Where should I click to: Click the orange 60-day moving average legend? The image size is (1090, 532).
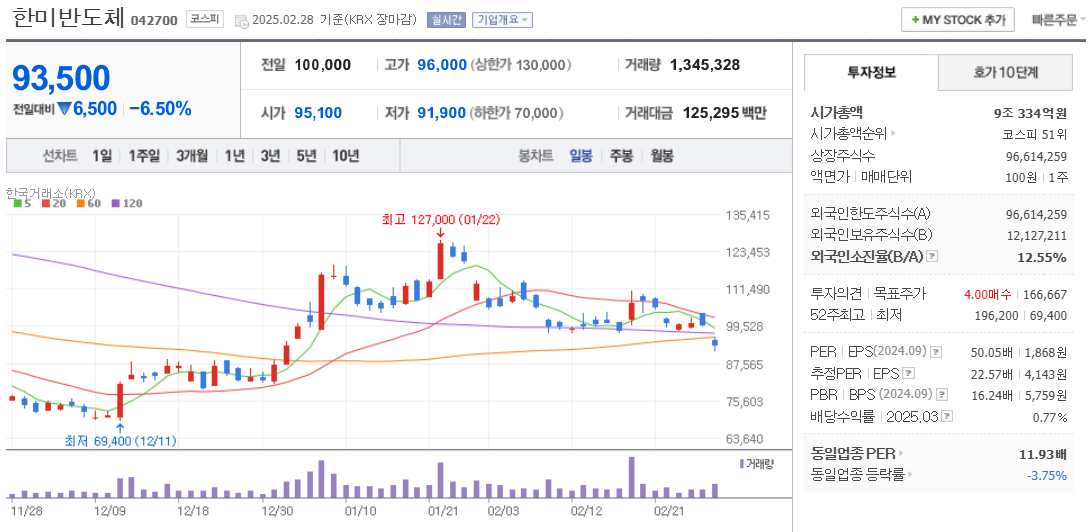pos(87,203)
